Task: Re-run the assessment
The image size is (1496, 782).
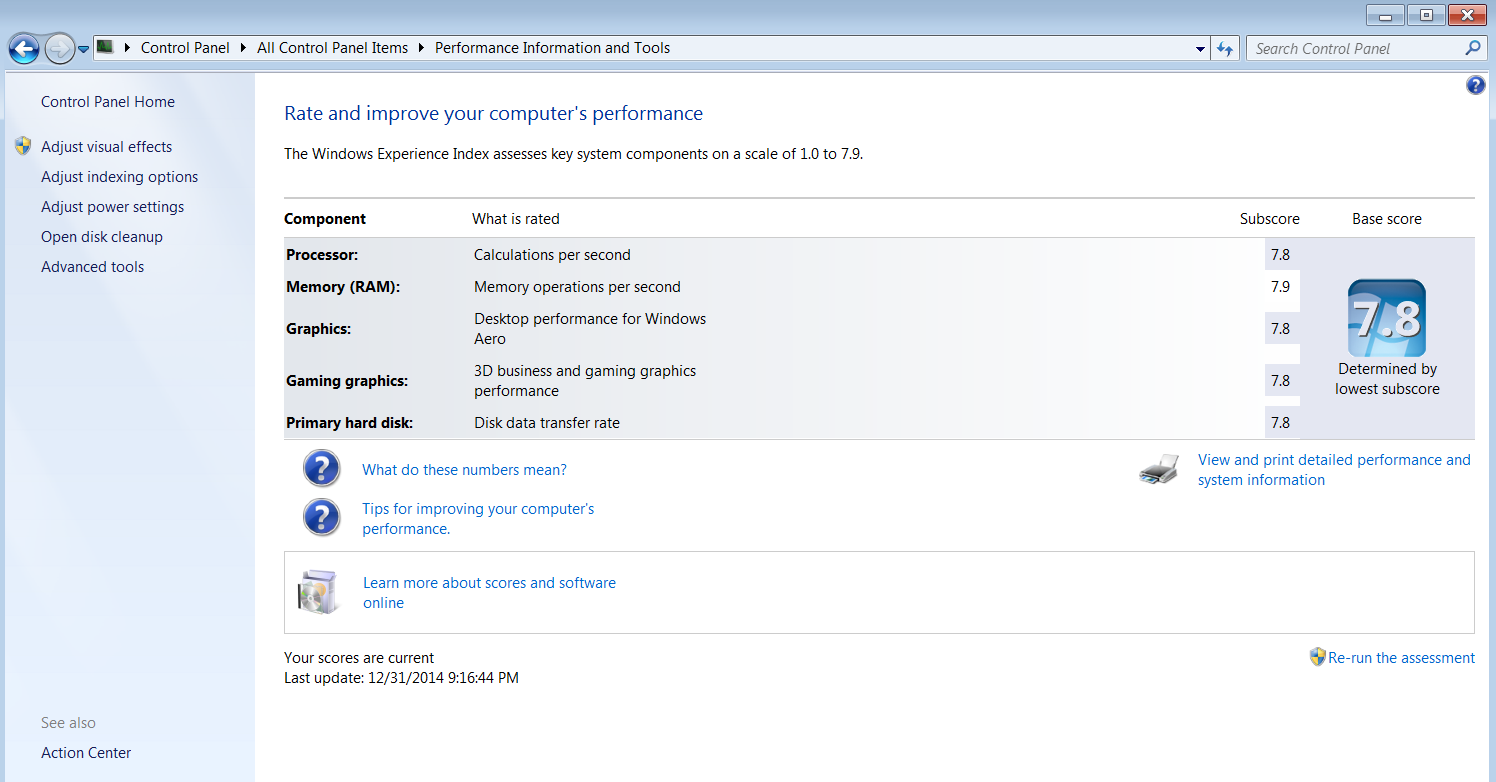Action: [1401, 658]
